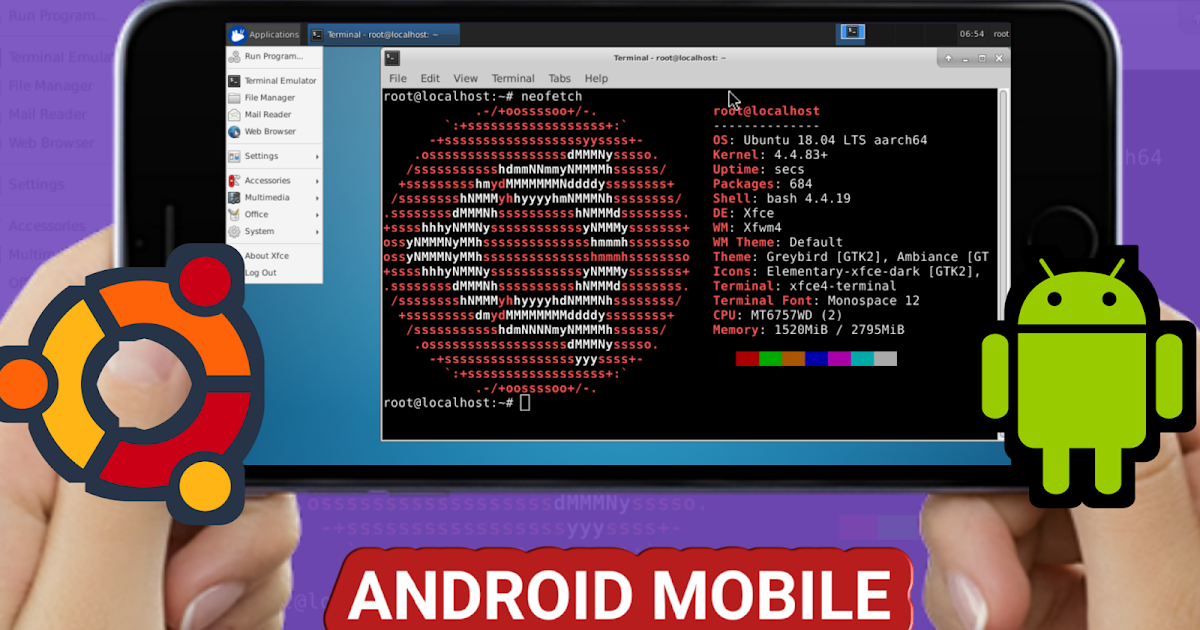Click the Kernel: 4.4.83+ line

pyautogui.click(x=770, y=155)
